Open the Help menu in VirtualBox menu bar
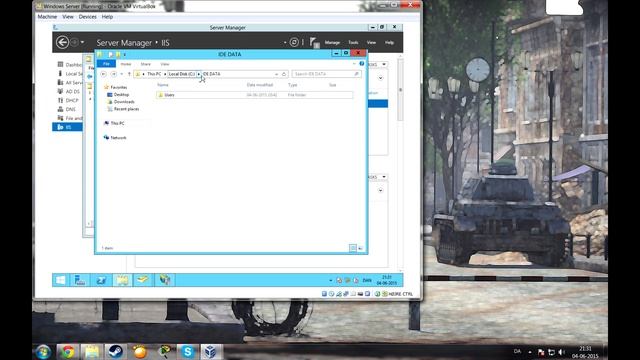Viewport: 640px width, 360px height. tap(107, 17)
